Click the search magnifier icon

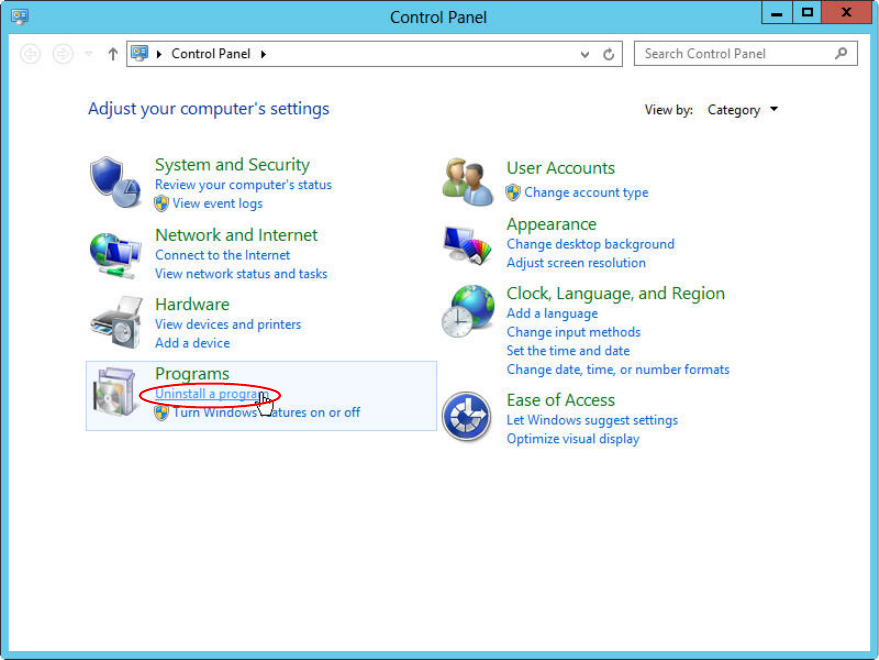841,53
